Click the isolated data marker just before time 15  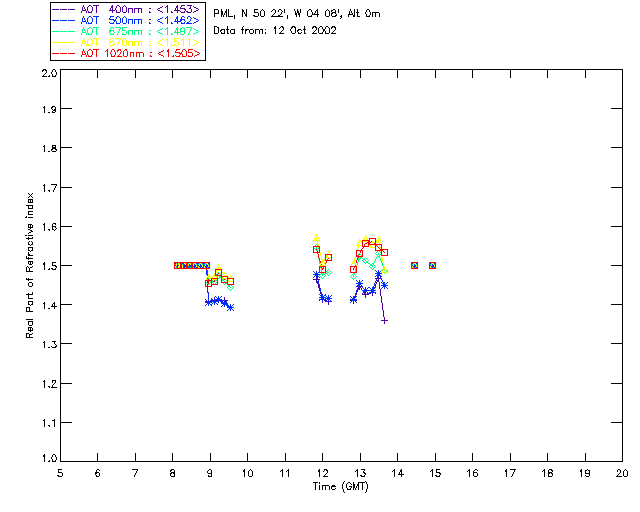(432, 265)
